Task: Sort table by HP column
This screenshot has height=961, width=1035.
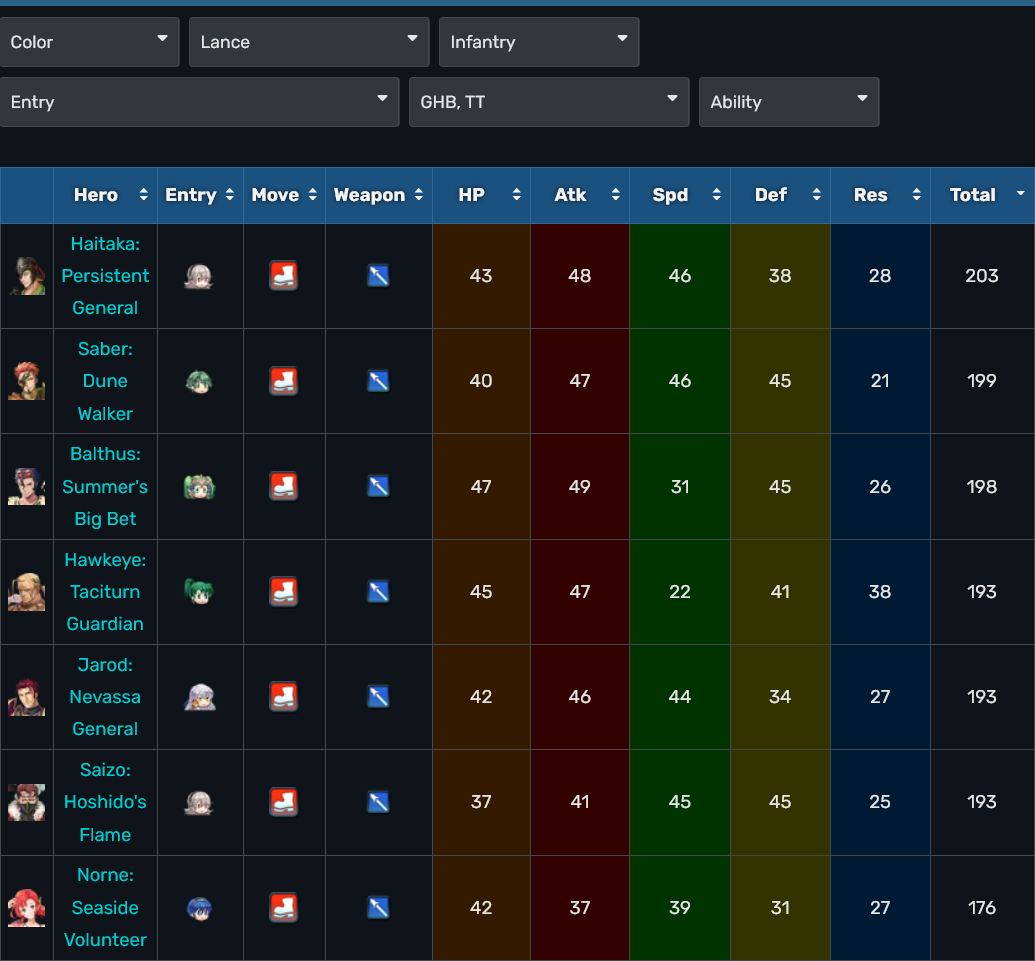Action: [481, 195]
